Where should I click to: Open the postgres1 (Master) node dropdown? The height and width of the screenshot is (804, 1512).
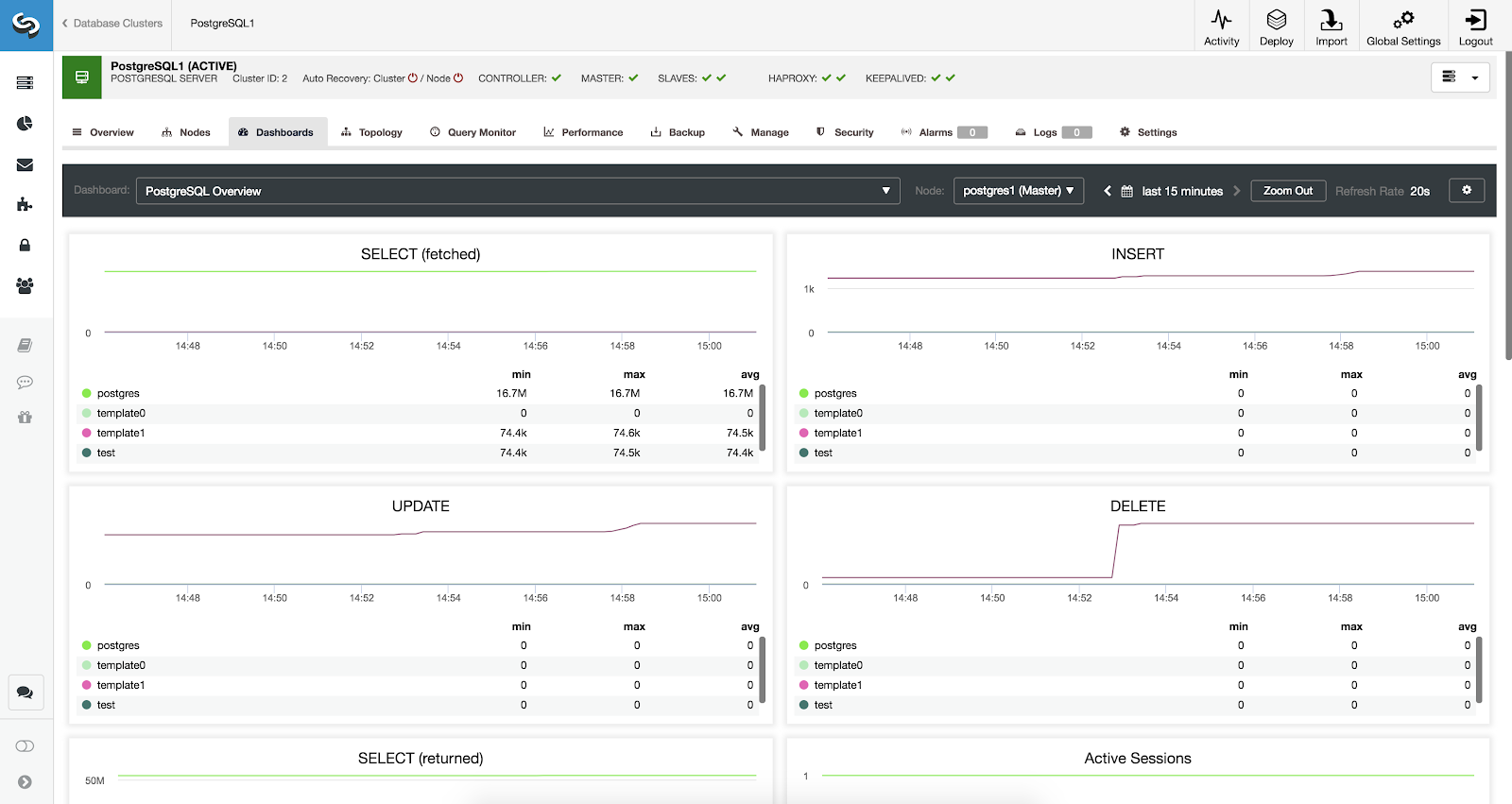[x=1018, y=191]
